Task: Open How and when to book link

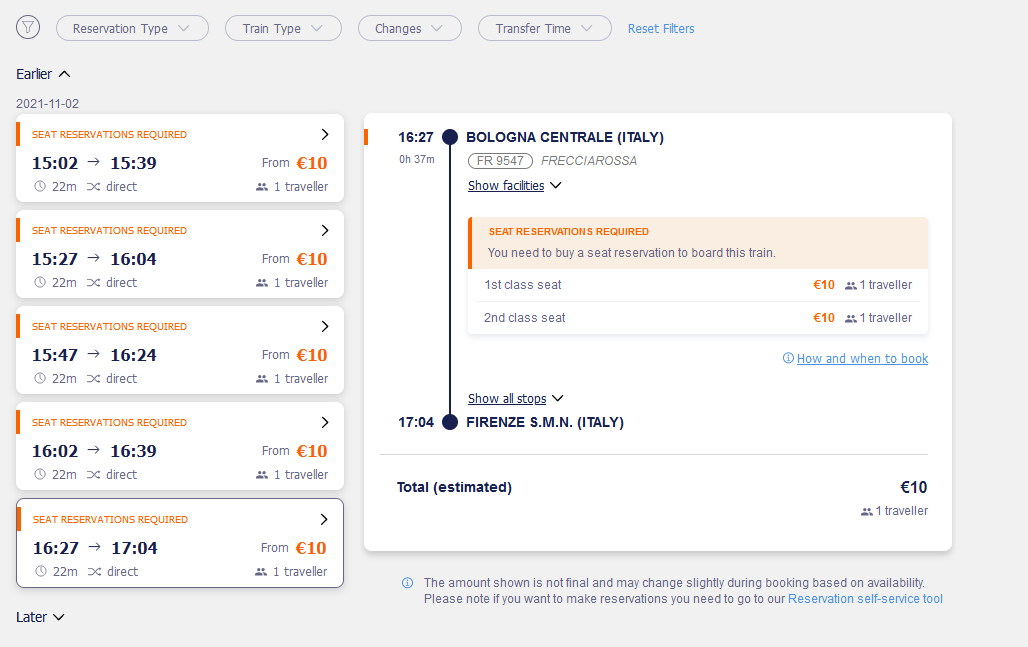Action: (862, 359)
